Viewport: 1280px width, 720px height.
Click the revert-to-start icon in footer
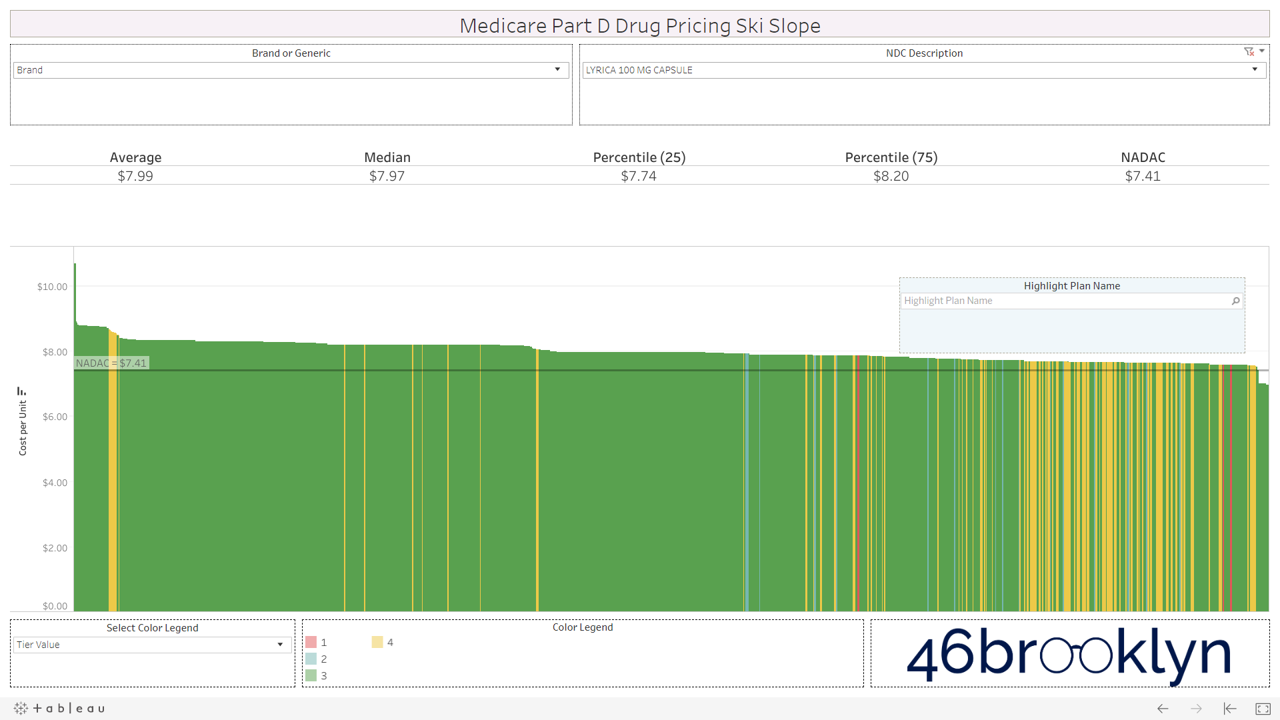point(1230,708)
